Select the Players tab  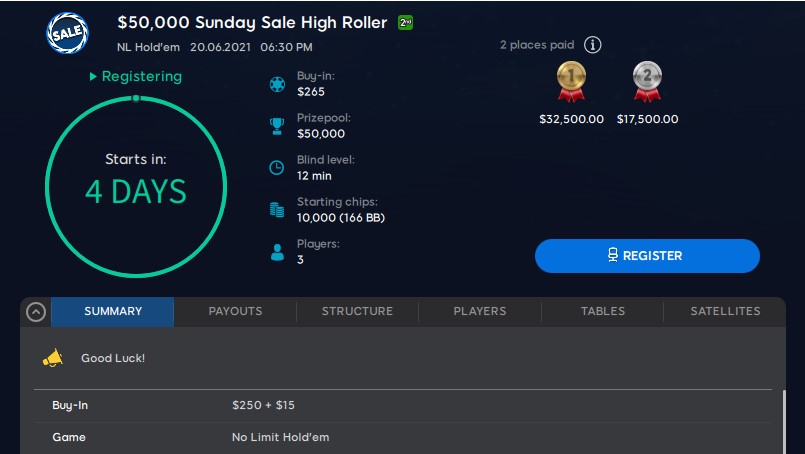click(480, 311)
